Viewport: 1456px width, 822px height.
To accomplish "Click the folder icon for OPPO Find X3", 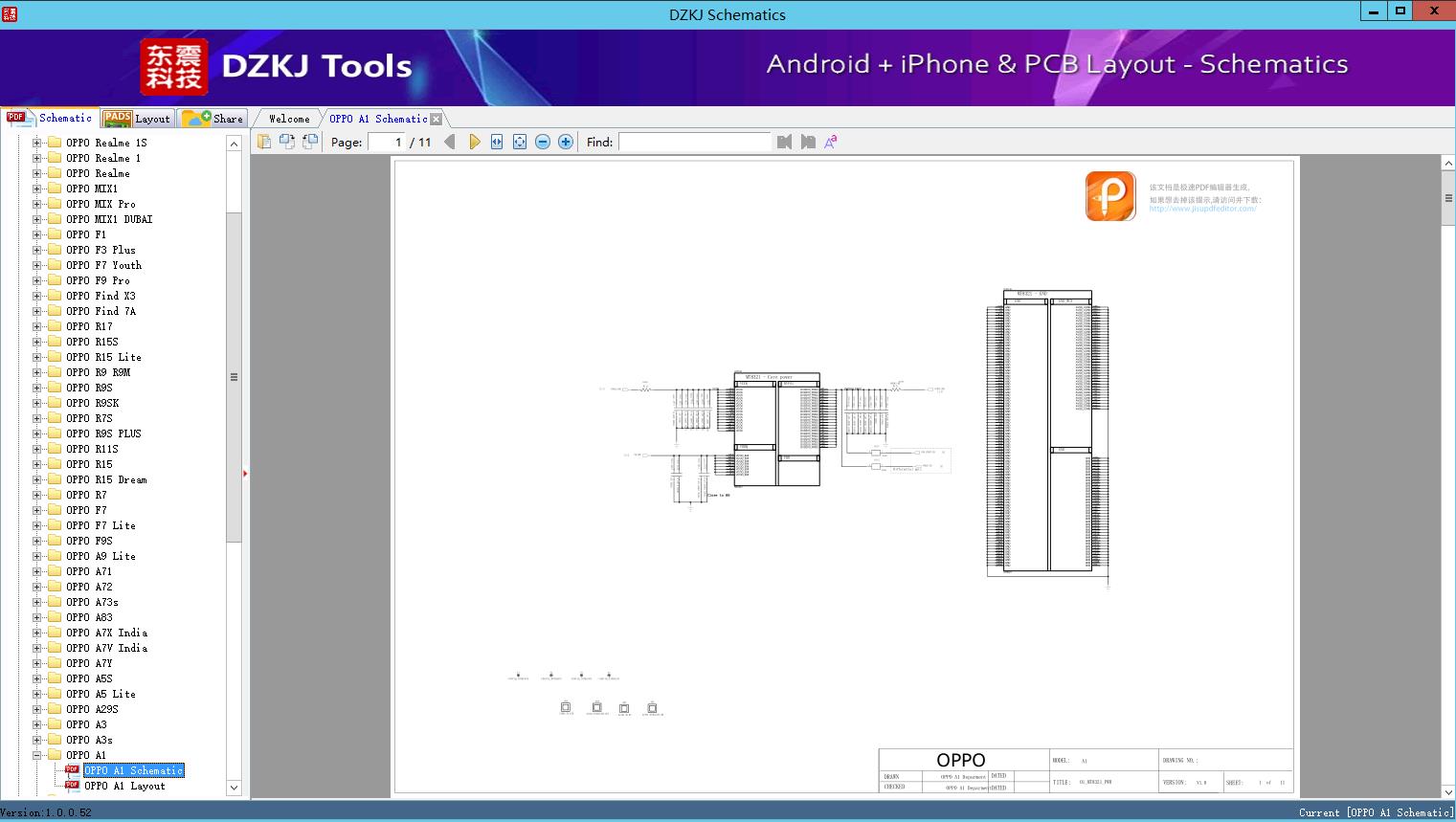I will click(55, 296).
